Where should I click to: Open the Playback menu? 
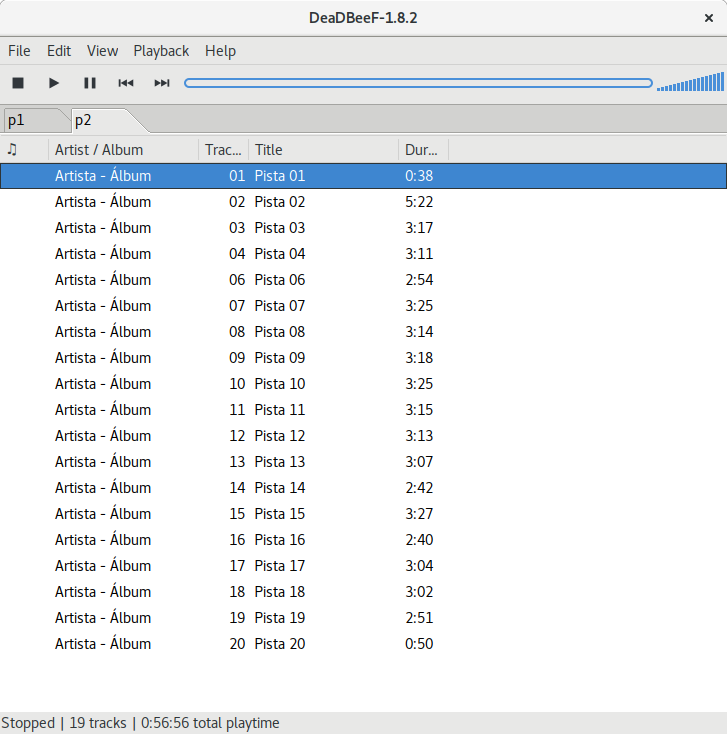click(x=161, y=51)
